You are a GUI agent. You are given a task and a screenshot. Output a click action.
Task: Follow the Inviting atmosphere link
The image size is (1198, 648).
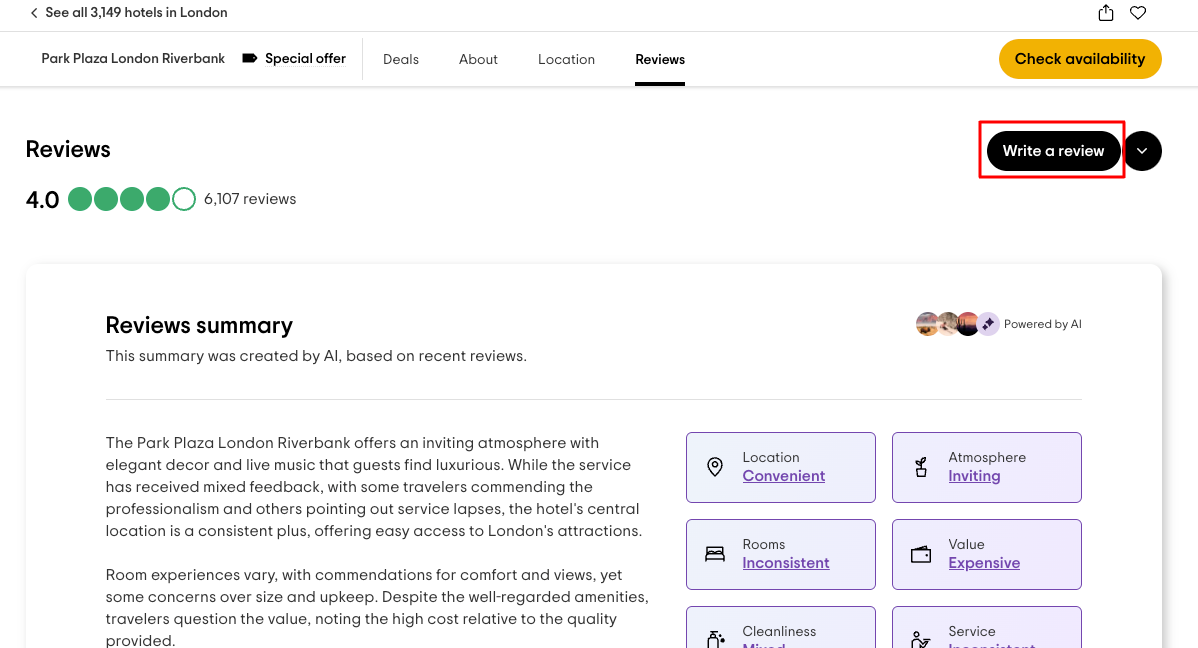[974, 476]
